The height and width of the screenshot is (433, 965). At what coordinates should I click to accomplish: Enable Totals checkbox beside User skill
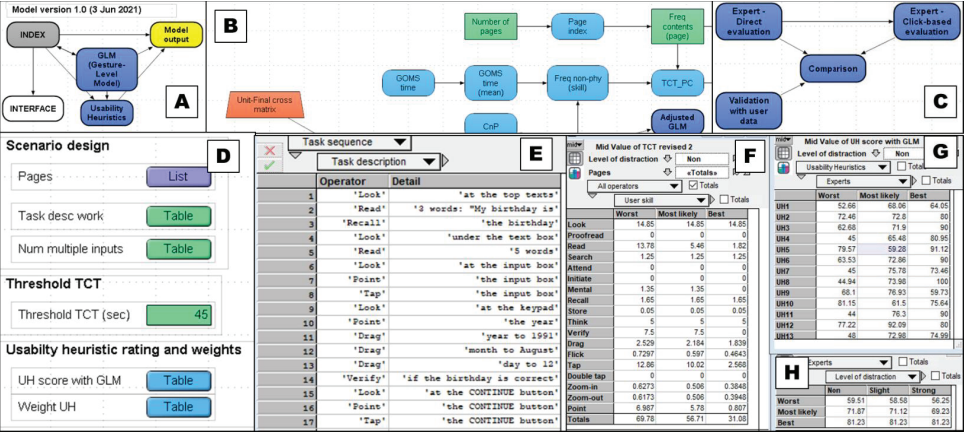724,201
